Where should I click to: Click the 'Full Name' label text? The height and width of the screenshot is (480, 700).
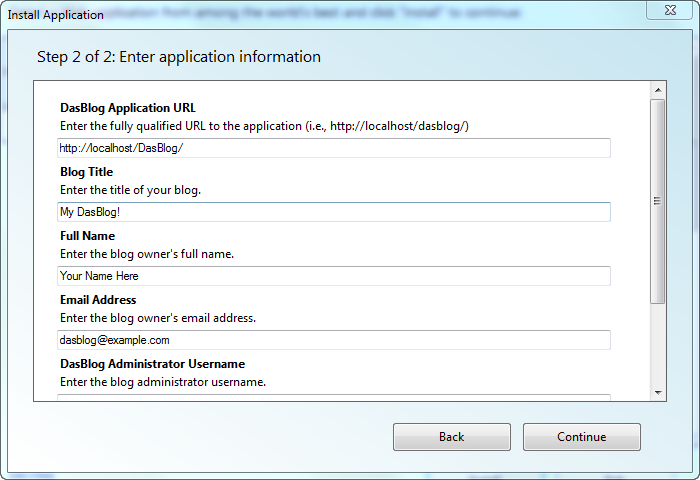point(87,236)
